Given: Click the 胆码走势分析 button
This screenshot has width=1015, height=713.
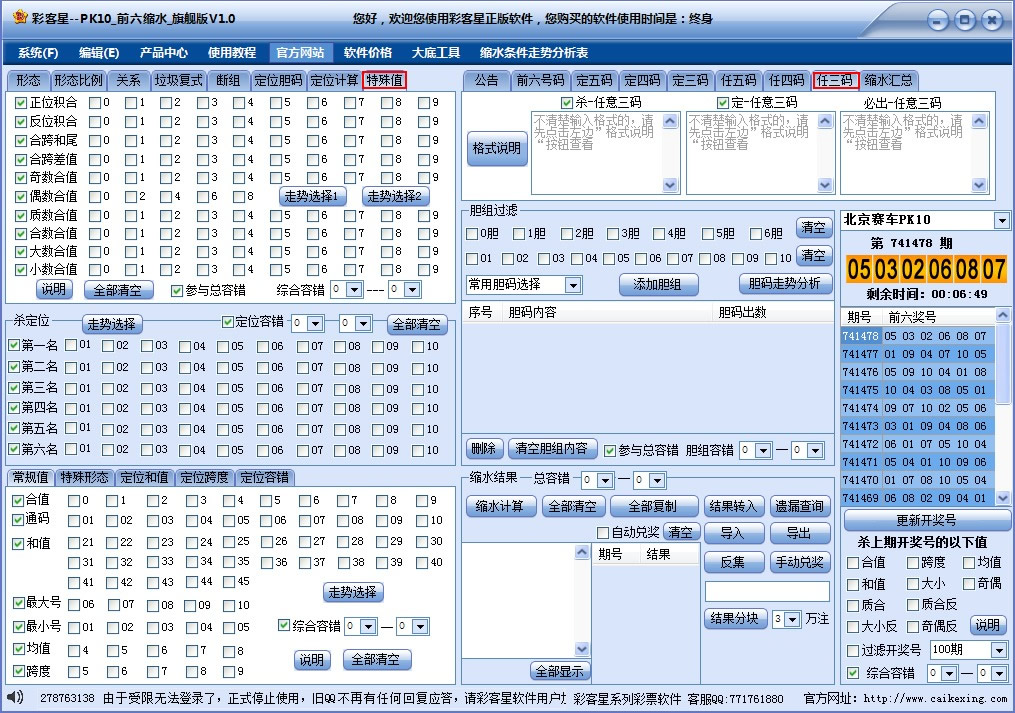Looking at the screenshot, I should pos(785,284).
